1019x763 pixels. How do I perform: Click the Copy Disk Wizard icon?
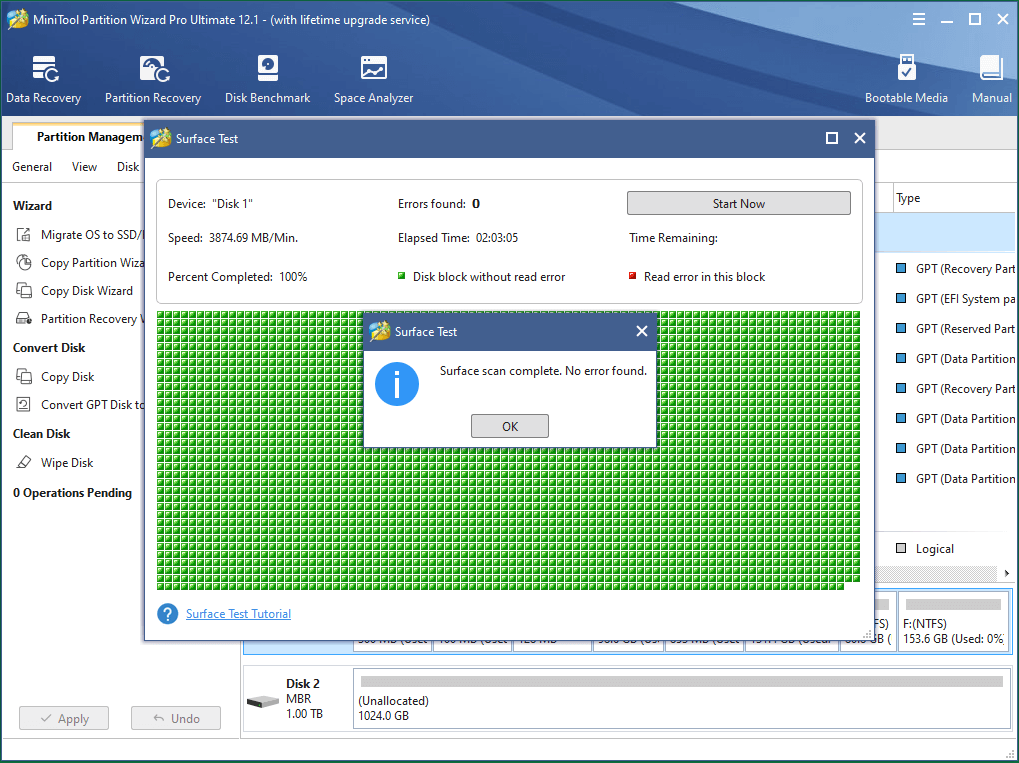point(23,291)
